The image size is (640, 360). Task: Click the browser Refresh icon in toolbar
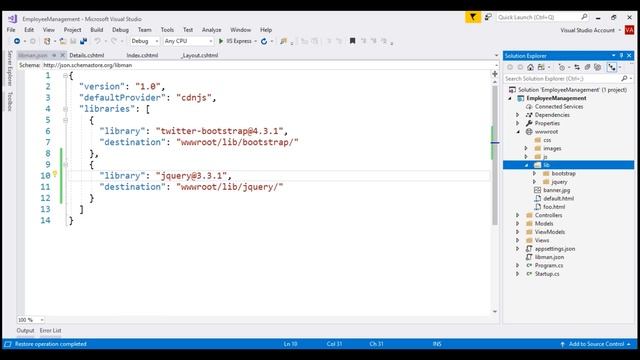(x=264, y=41)
